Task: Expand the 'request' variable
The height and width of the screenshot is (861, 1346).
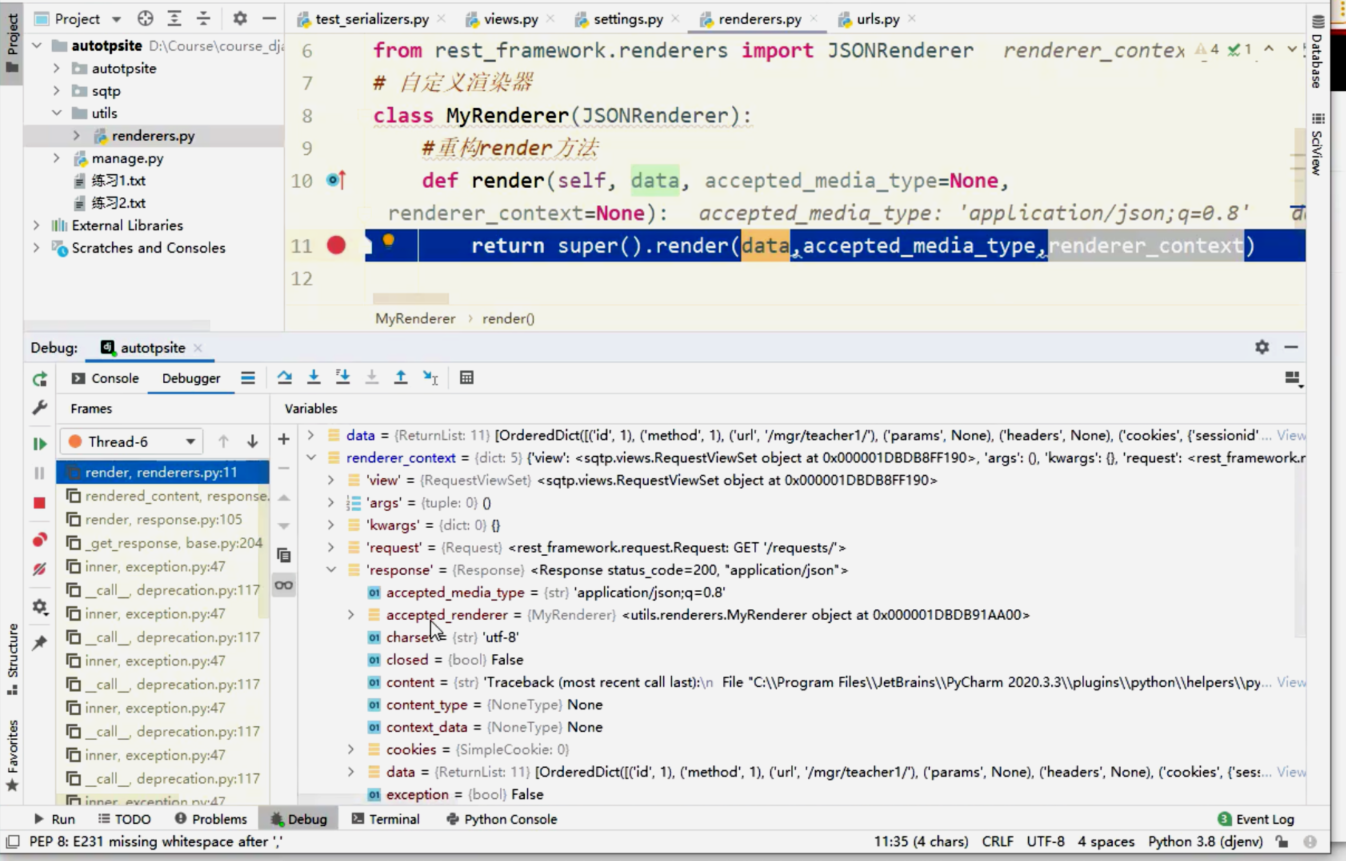Action: point(331,547)
